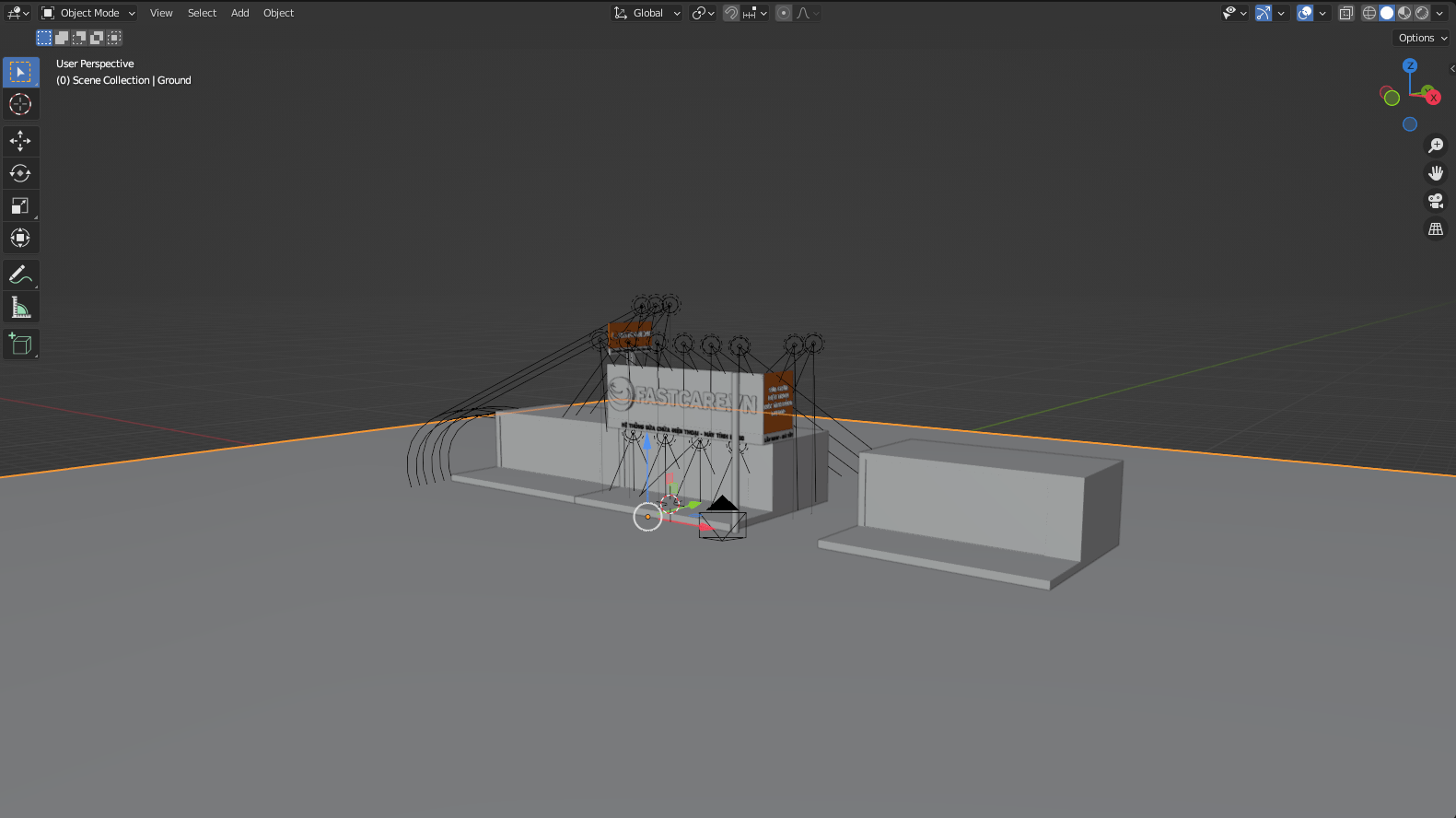This screenshot has height=818, width=1456.
Task: Select the Annotate pencil tool
Action: (x=20, y=275)
